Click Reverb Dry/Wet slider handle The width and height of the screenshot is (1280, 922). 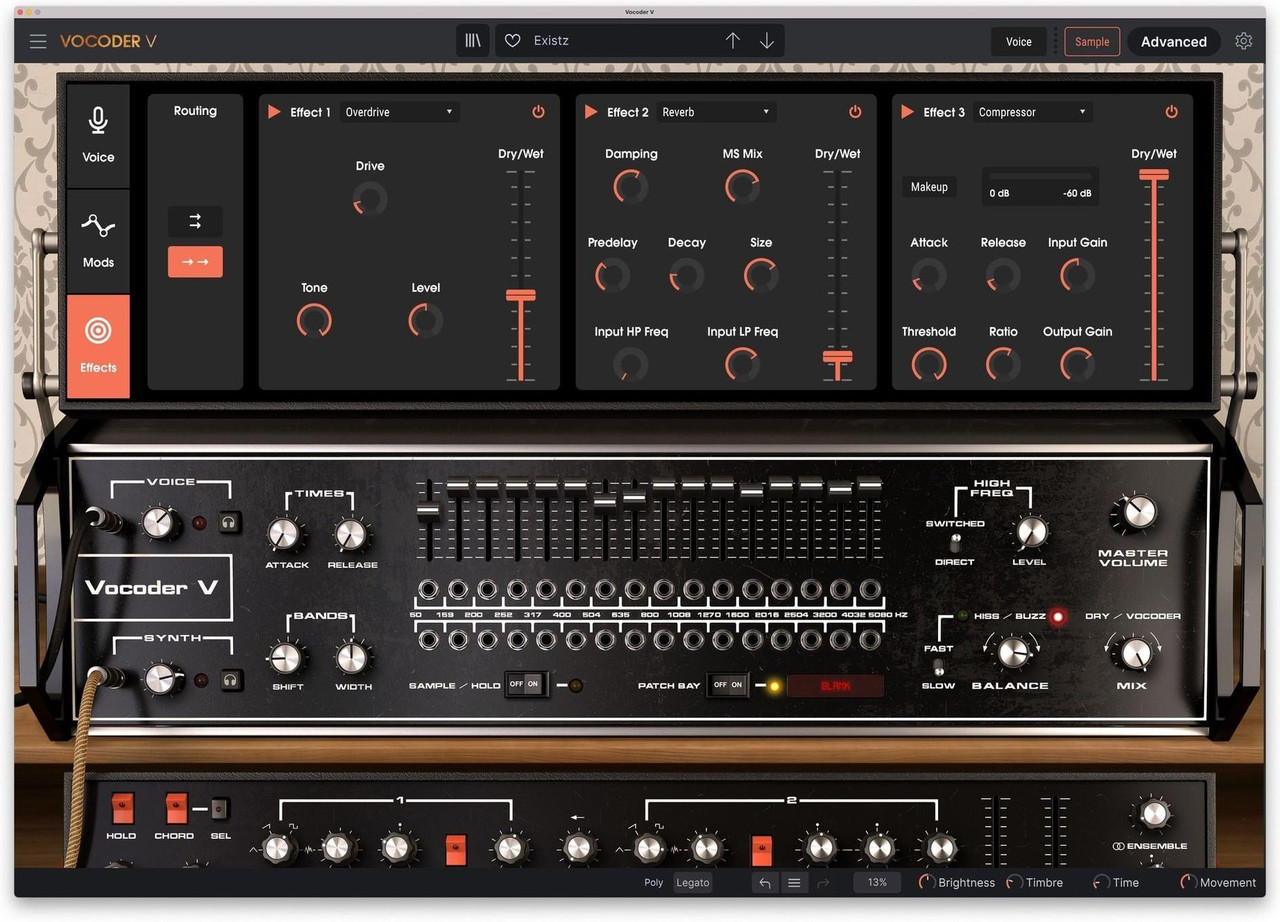tap(838, 356)
